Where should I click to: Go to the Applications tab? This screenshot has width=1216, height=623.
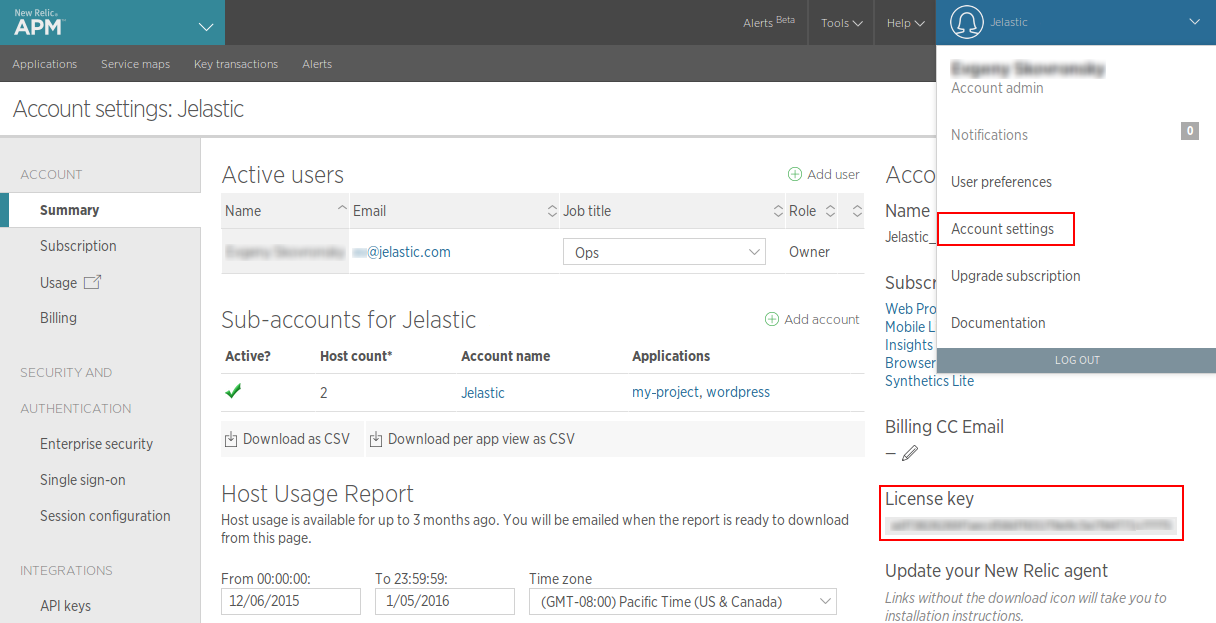click(45, 64)
